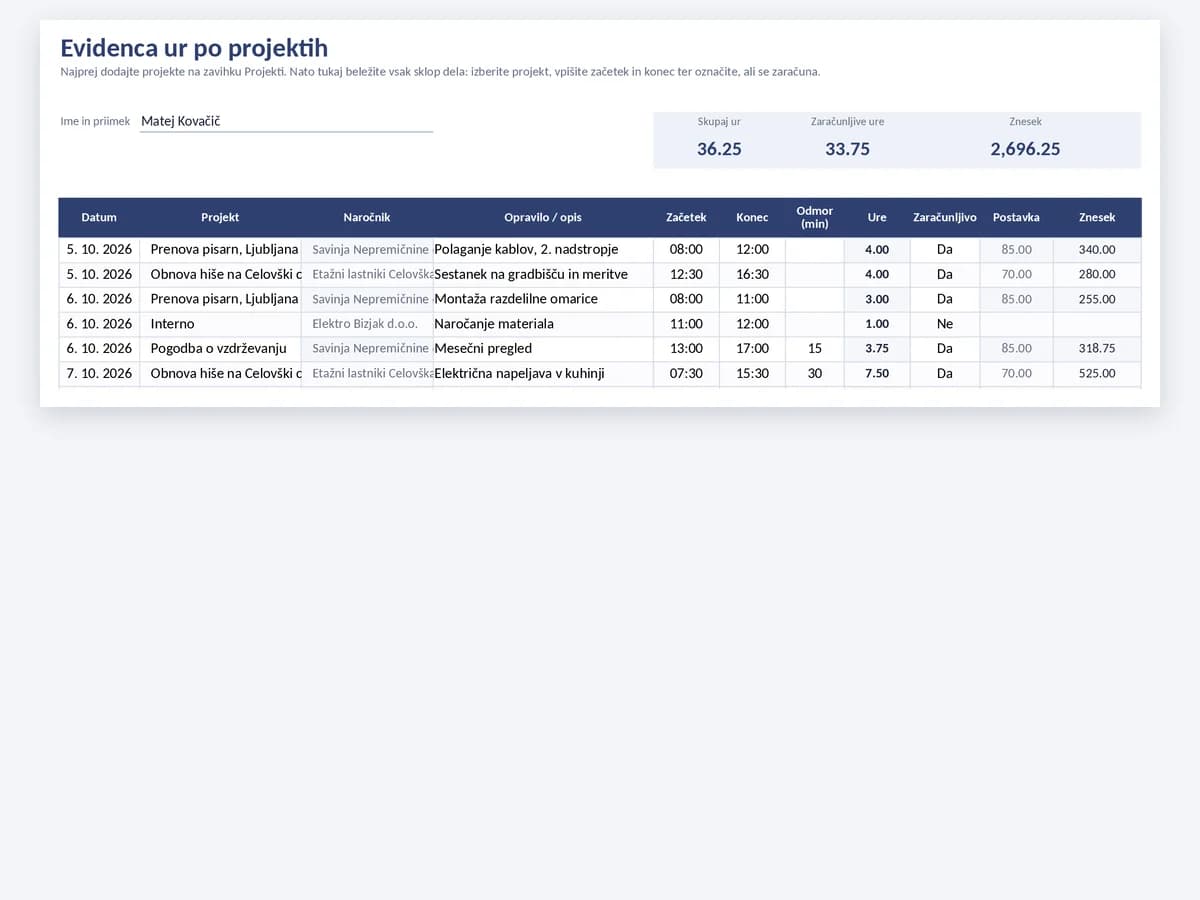Viewport: 1200px width, 900px height.
Task: Click the Naročnik column header
Action: [367, 217]
